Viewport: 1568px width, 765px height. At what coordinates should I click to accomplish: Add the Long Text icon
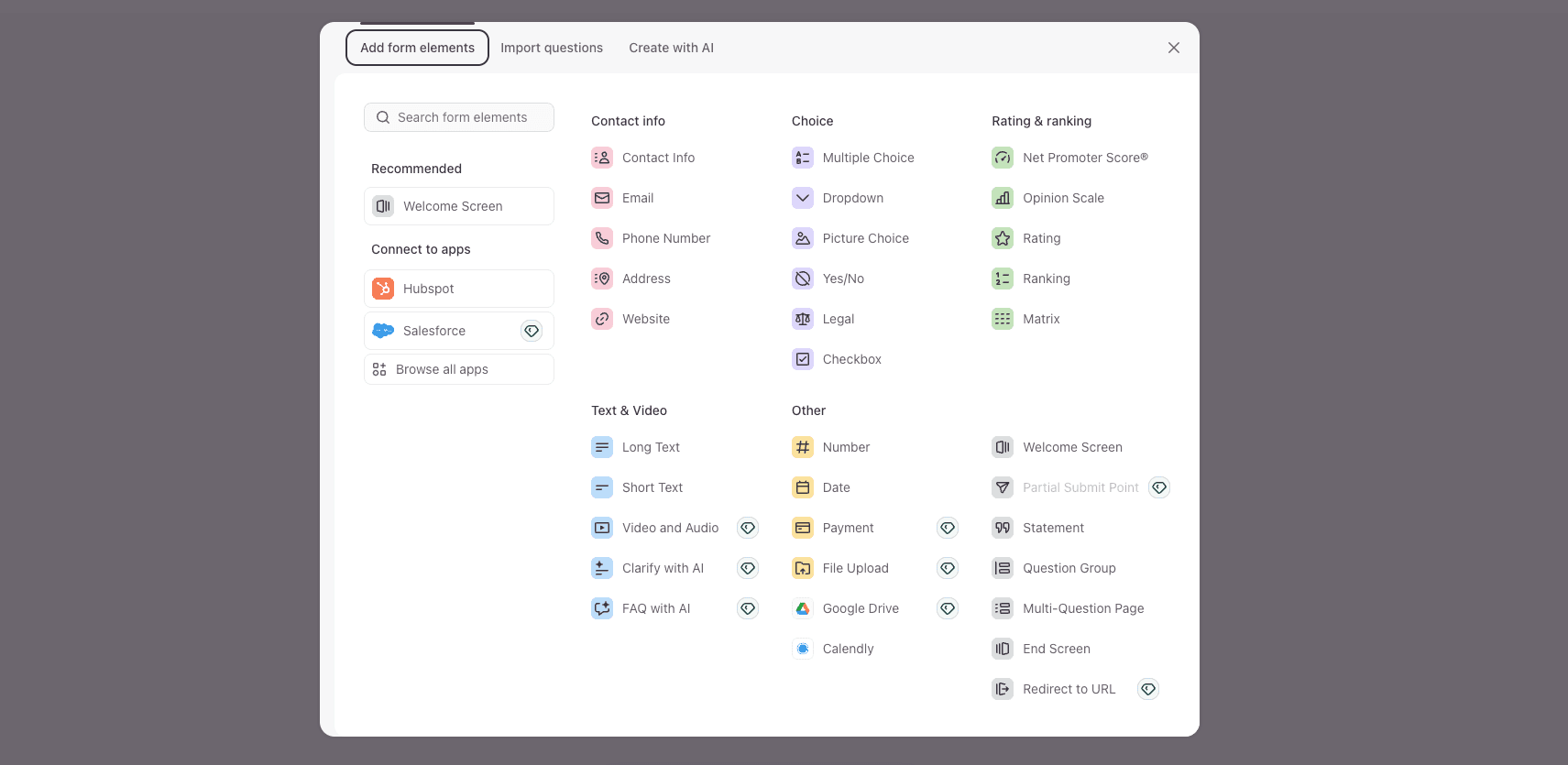[x=602, y=447]
